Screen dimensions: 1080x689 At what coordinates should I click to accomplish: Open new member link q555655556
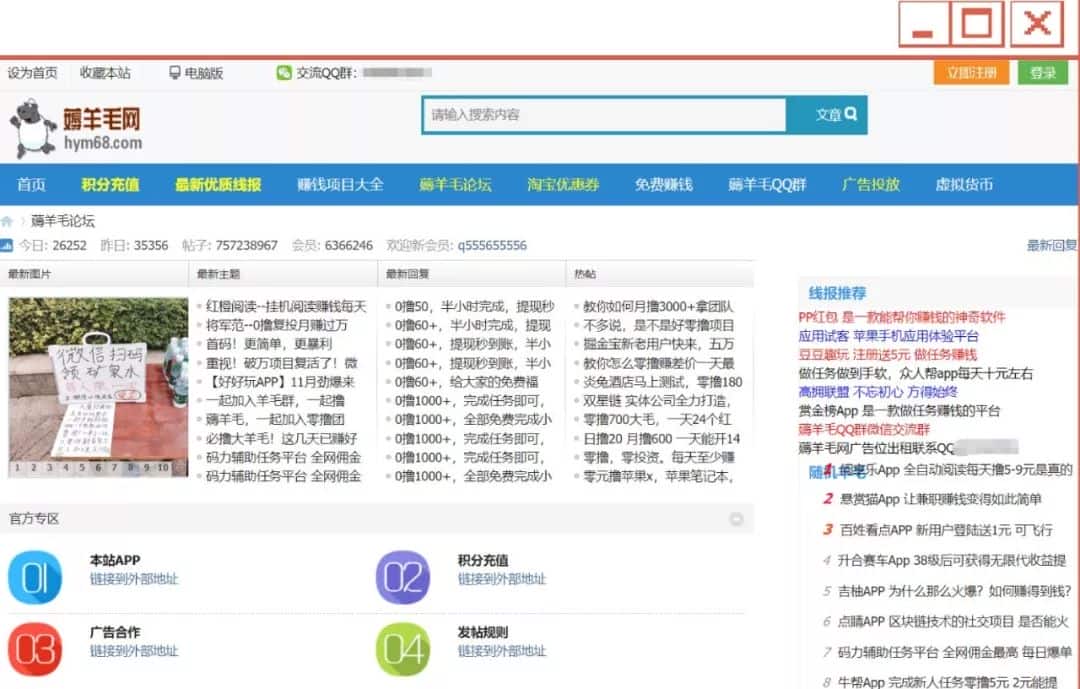tap(492, 245)
